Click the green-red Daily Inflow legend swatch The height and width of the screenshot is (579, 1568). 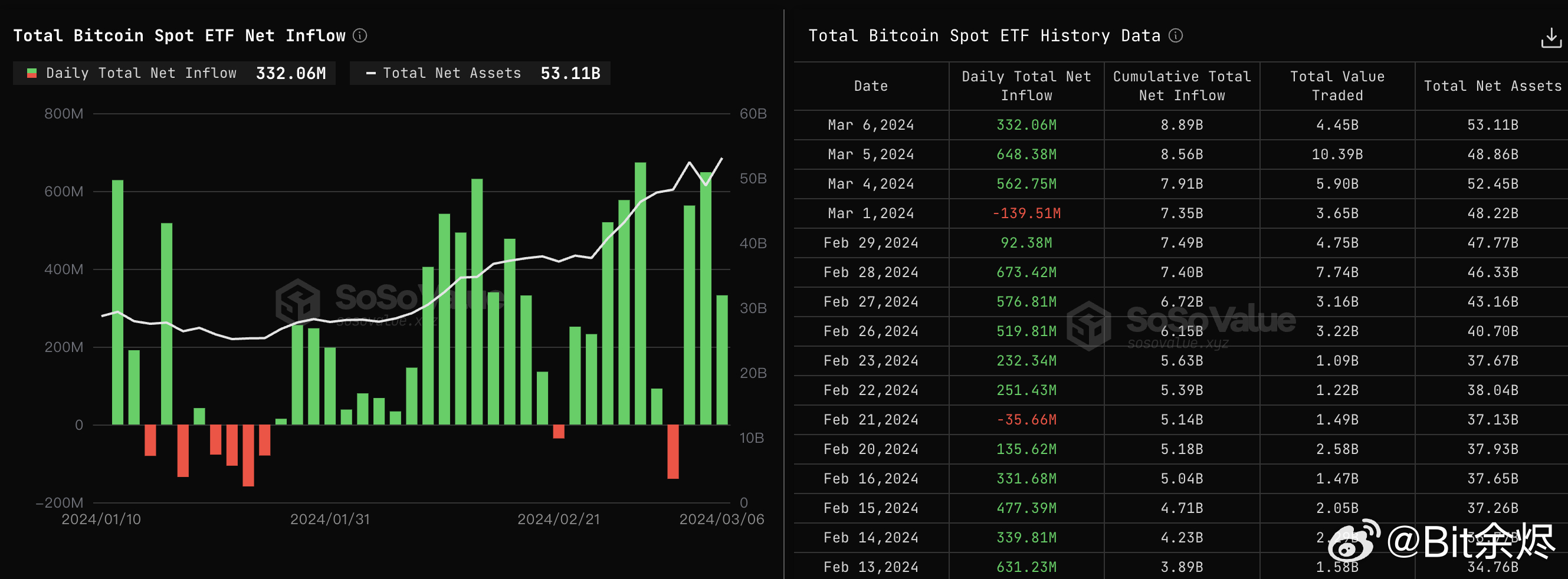[32, 74]
